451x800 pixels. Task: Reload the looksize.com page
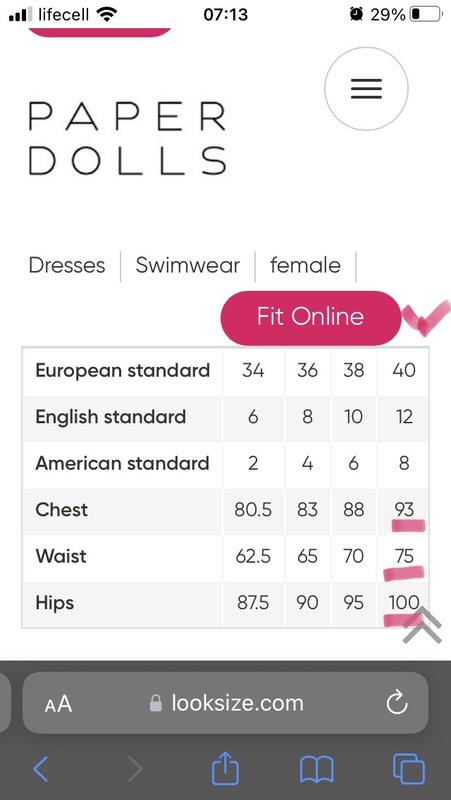coord(396,704)
